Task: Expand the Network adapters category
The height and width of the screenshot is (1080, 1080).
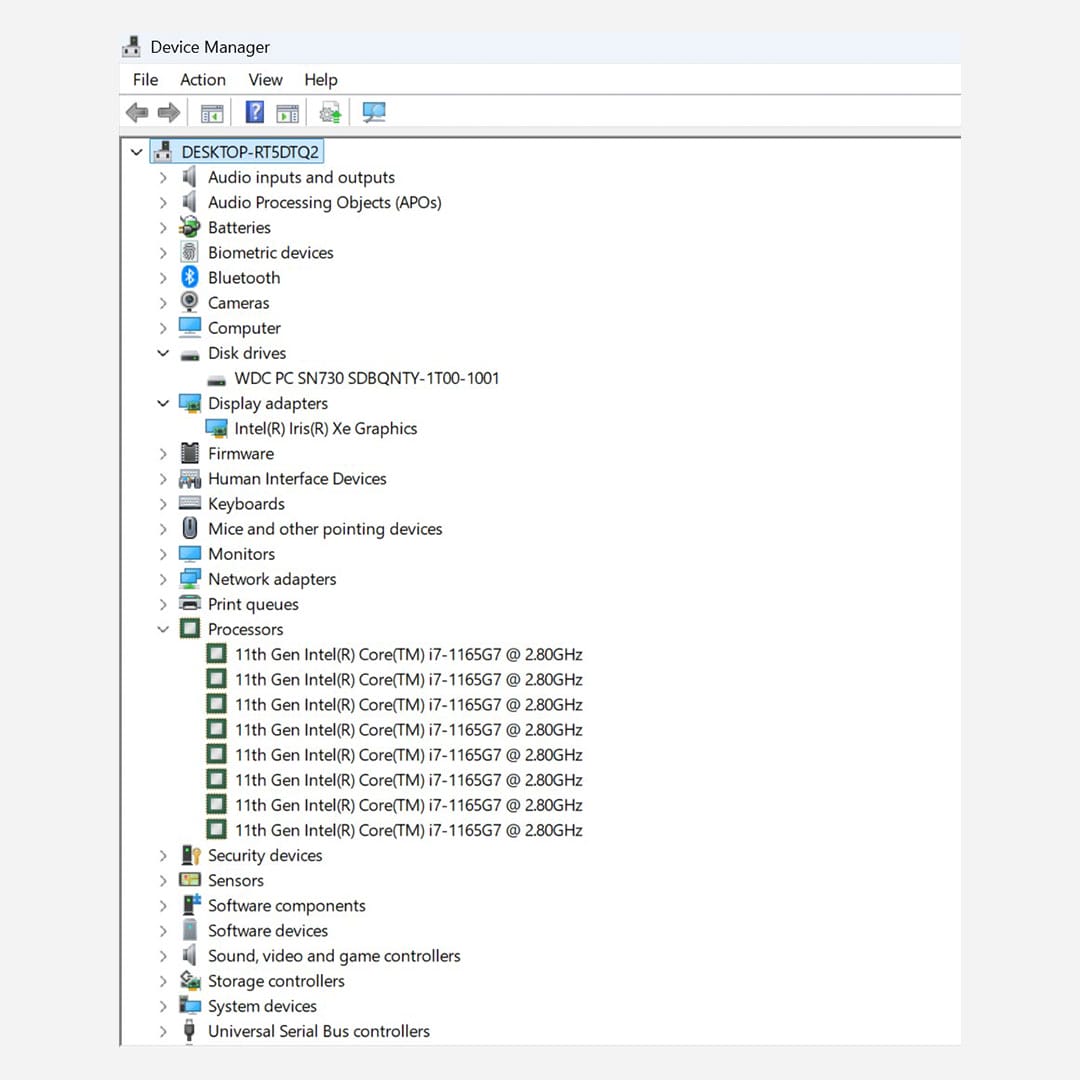Action: point(163,579)
